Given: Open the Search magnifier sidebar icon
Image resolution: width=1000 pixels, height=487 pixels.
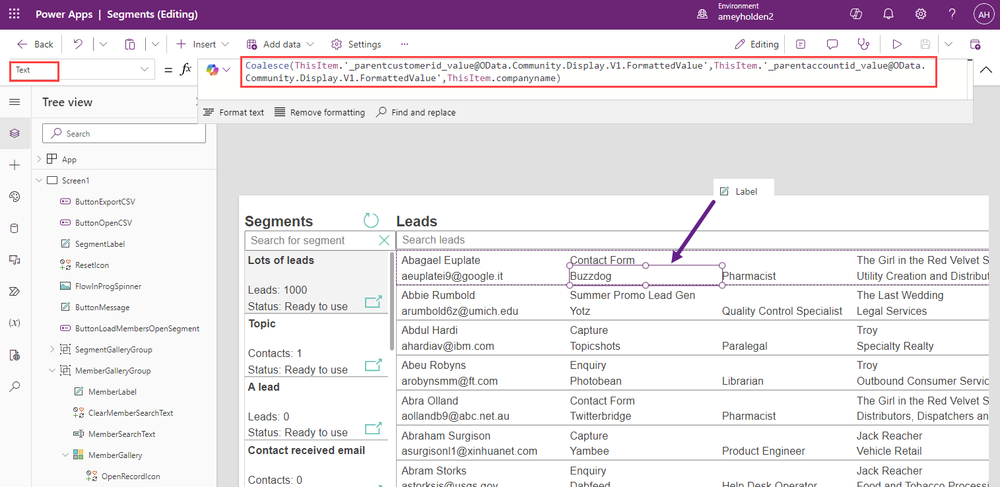Looking at the screenshot, I should click(15, 386).
